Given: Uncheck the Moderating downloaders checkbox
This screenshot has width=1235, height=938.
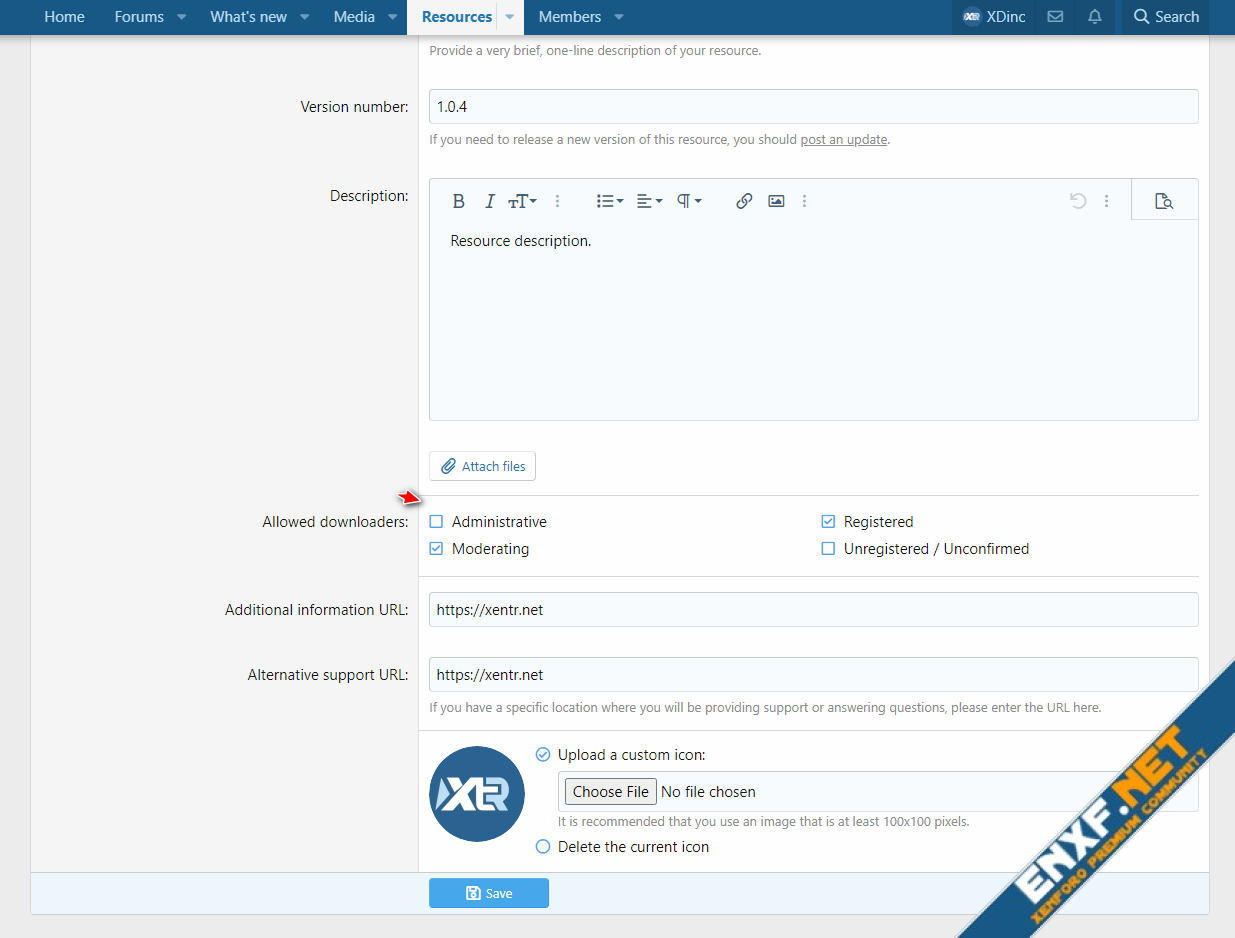Looking at the screenshot, I should (x=436, y=549).
